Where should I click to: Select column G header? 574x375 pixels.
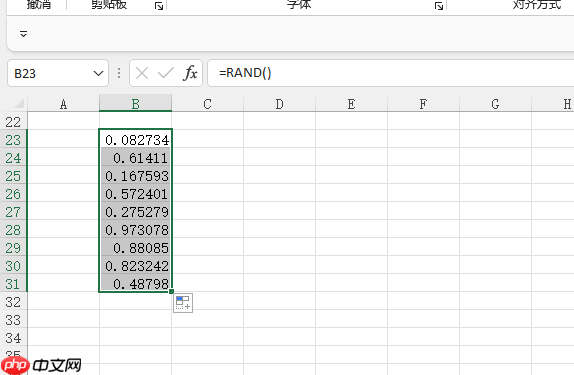pyautogui.click(x=495, y=104)
